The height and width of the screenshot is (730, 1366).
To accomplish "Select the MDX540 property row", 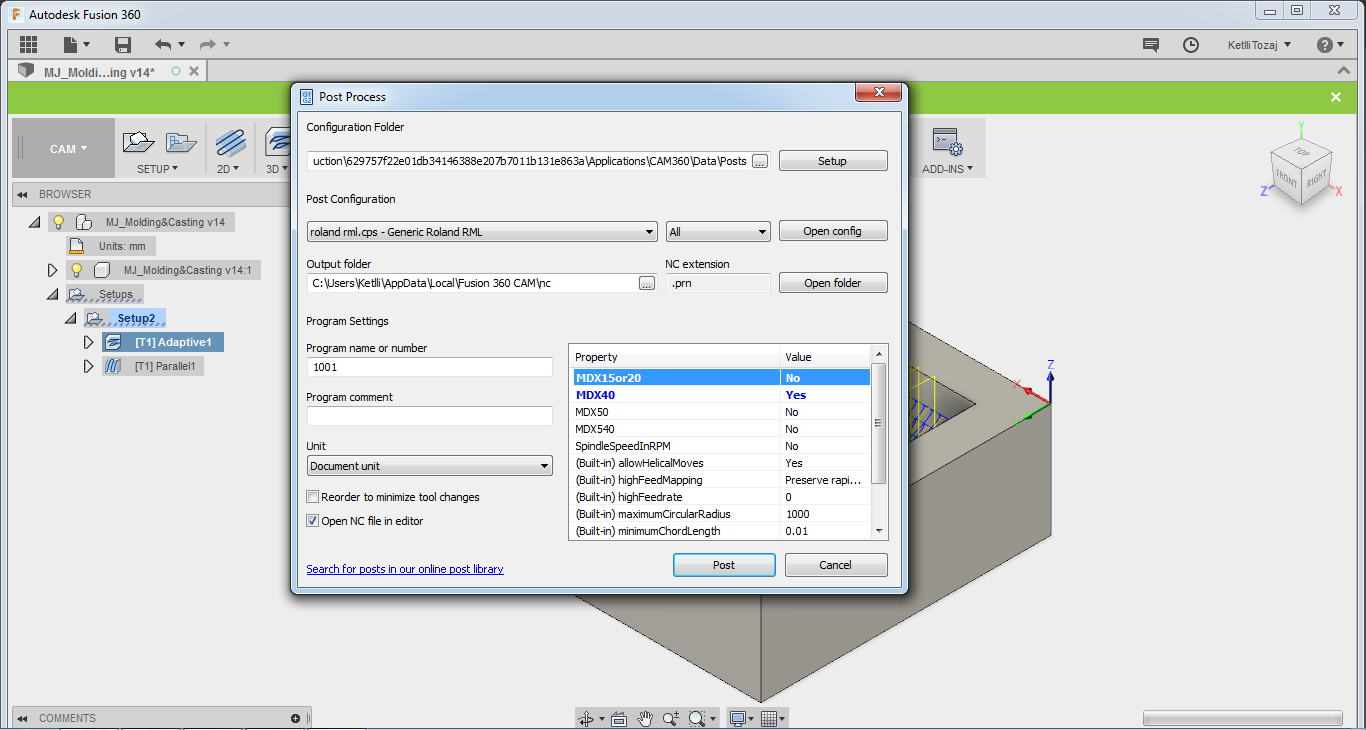I will [720, 429].
